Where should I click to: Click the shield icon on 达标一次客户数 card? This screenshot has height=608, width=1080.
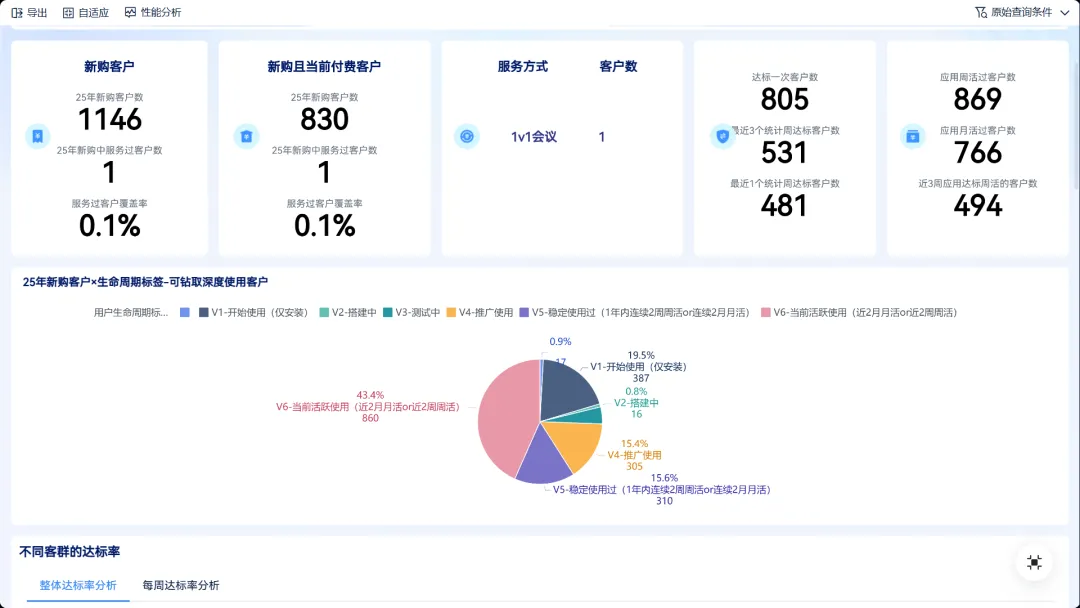pyautogui.click(x=722, y=136)
